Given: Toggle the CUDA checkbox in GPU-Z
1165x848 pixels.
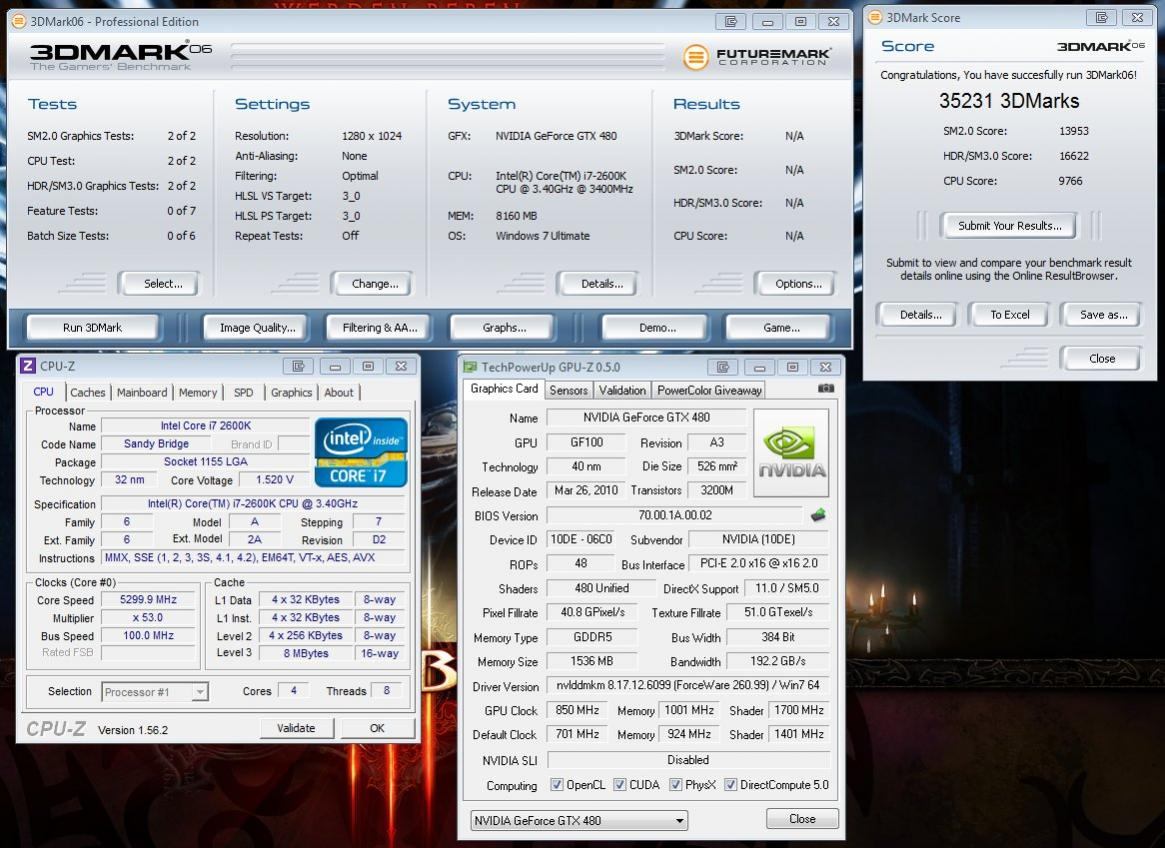Looking at the screenshot, I should [x=620, y=785].
